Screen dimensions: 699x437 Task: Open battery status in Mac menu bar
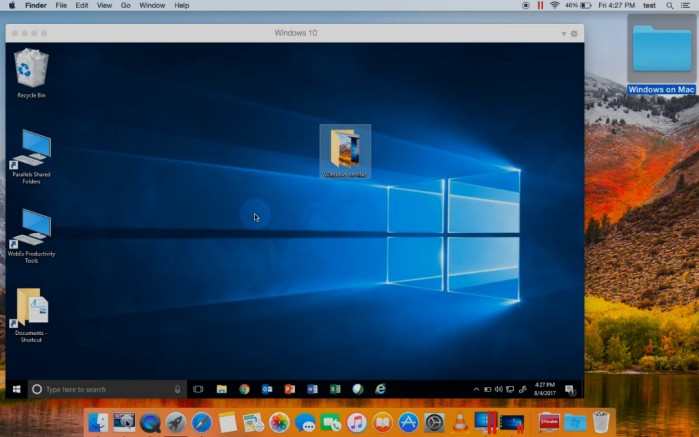coord(578,5)
